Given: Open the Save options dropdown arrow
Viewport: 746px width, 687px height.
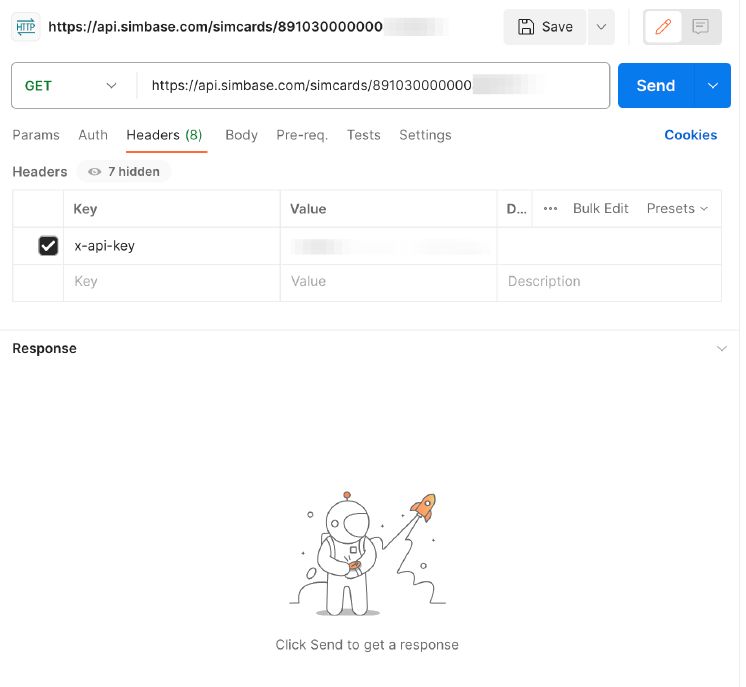Looking at the screenshot, I should click(x=601, y=27).
